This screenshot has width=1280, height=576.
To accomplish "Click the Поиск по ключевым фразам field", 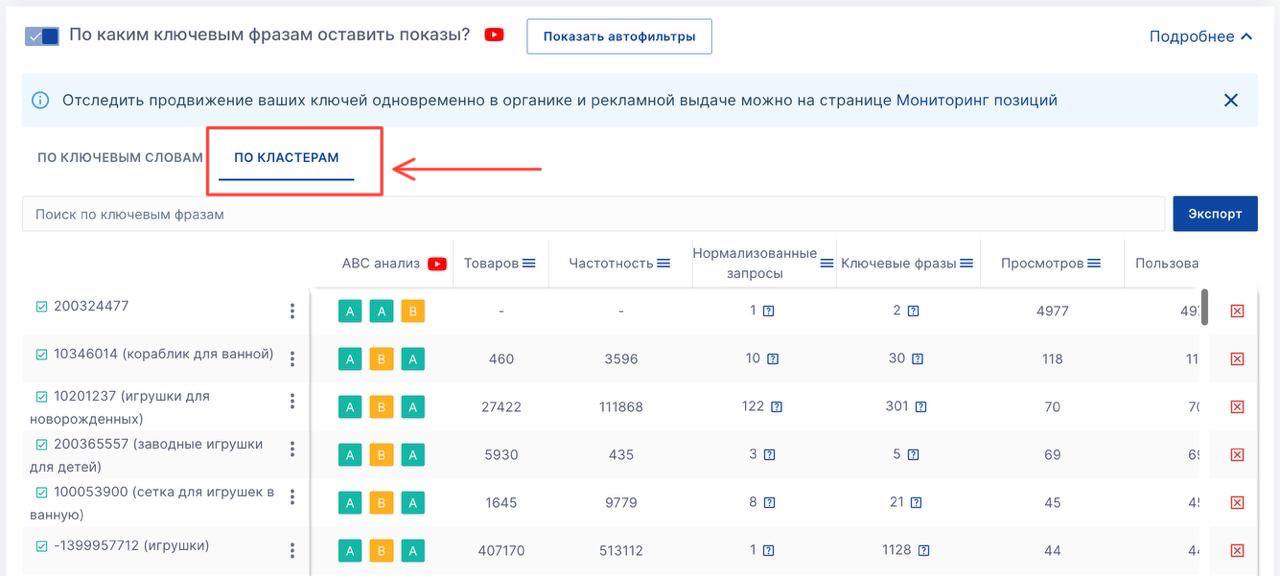I will tap(593, 214).
